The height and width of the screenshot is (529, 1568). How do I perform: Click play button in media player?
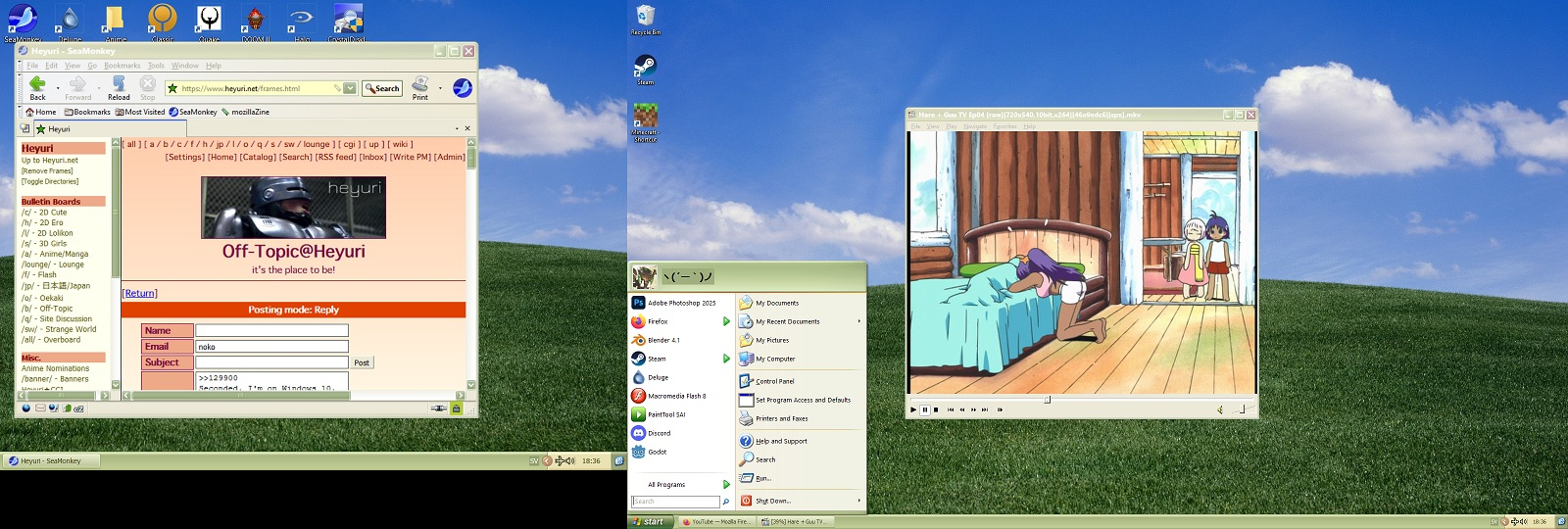[x=913, y=409]
